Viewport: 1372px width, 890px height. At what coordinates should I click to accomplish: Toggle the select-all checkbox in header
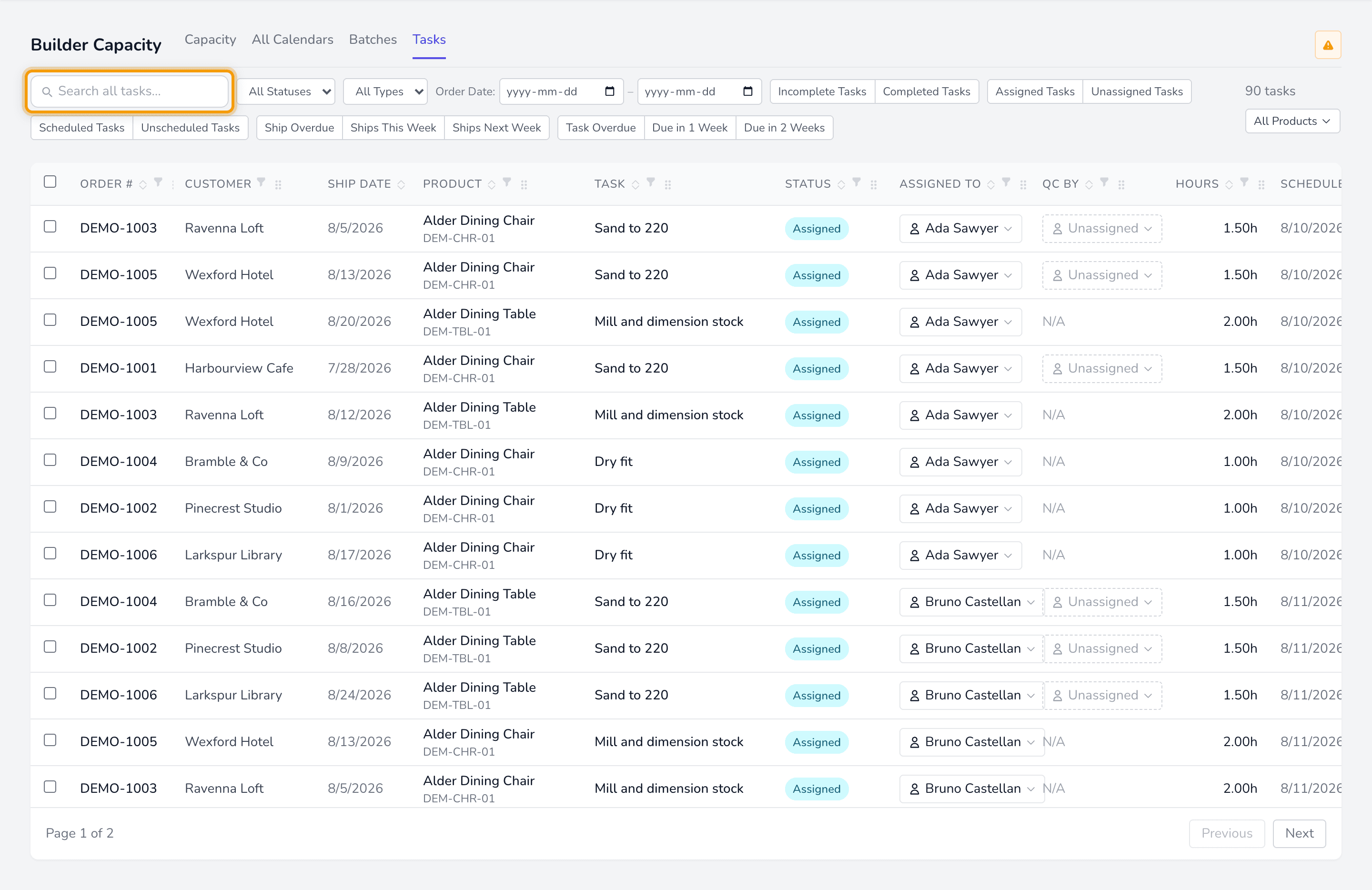(50, 182)
